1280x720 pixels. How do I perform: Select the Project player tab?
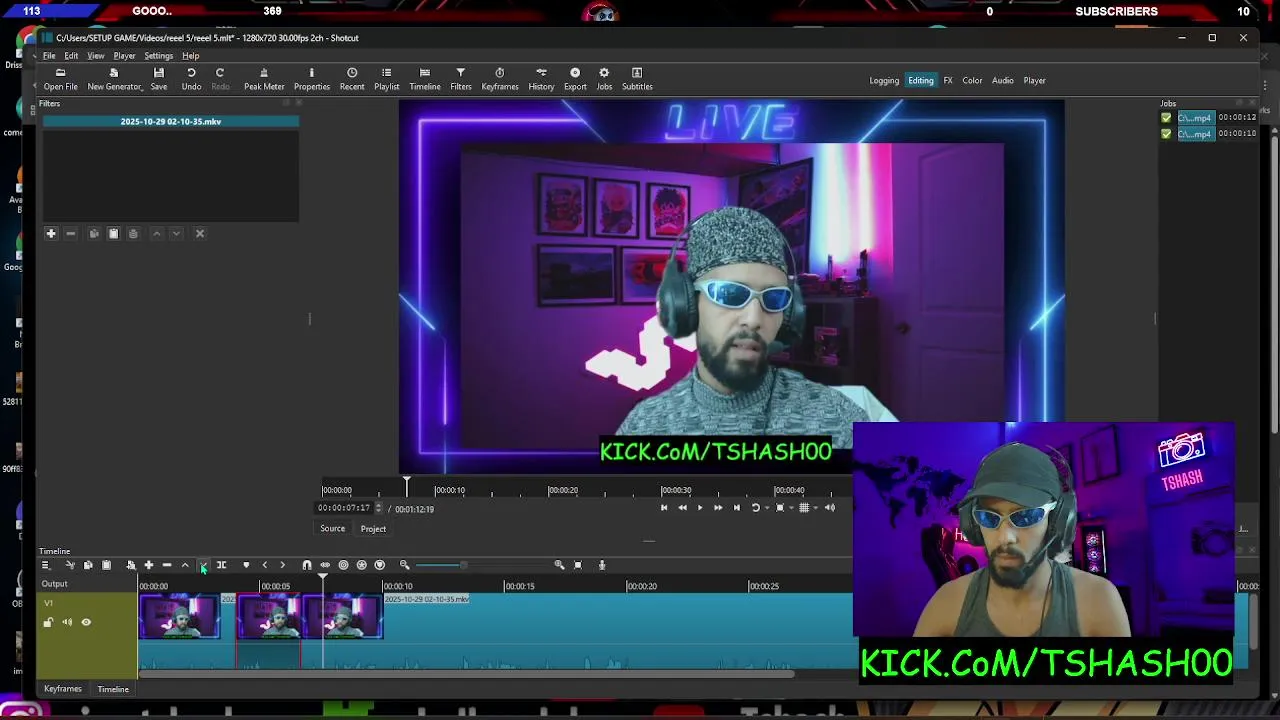[x=373, y=529]
